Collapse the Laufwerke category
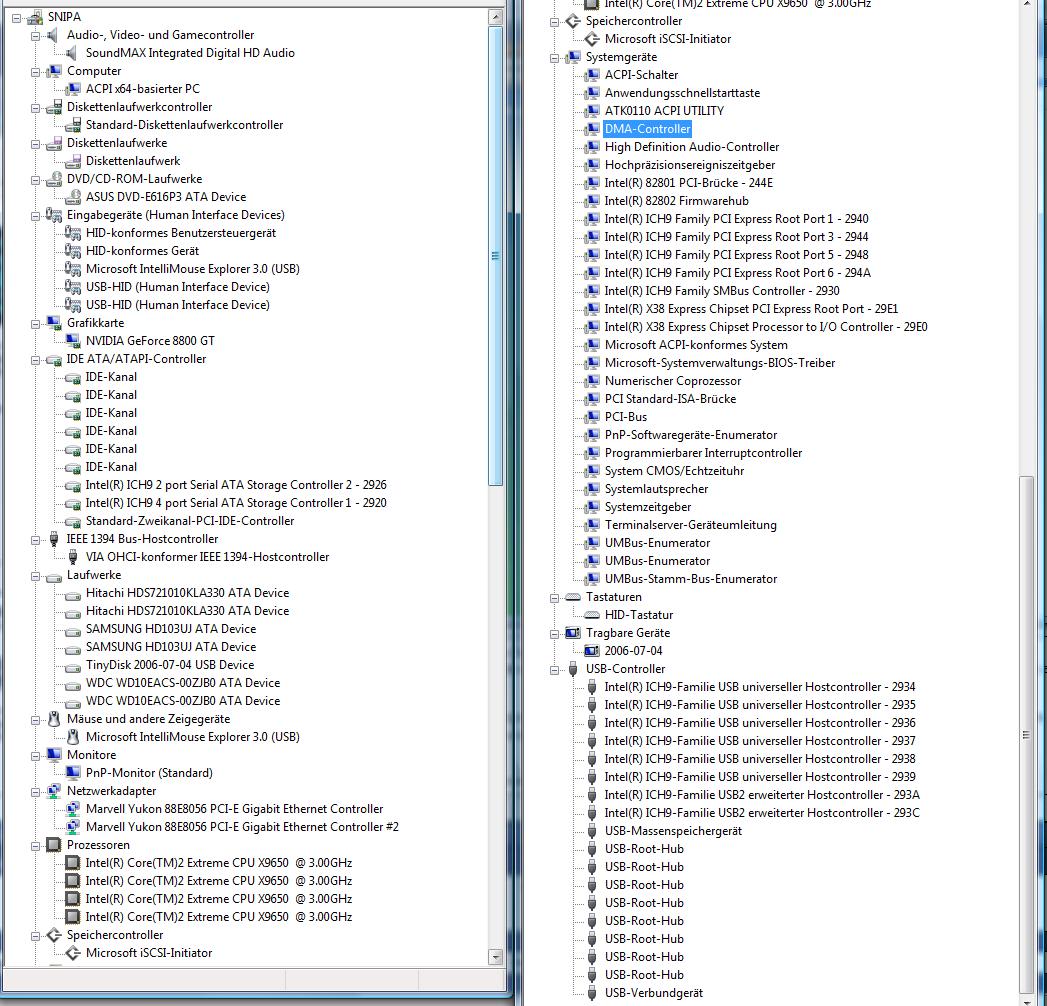The width and height of the screenshot is (1047, 1006). tap(36, 575)
